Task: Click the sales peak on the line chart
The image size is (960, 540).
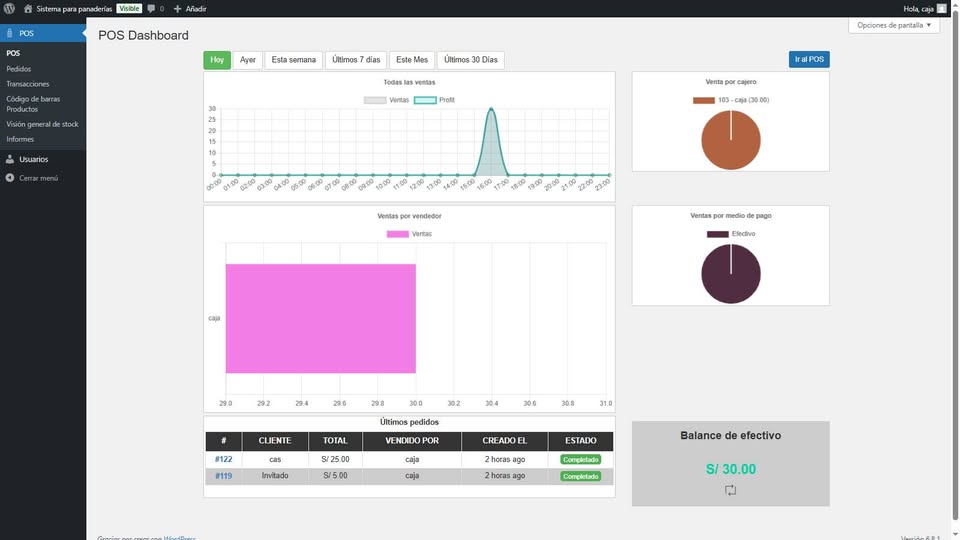Action: [491, 109]
